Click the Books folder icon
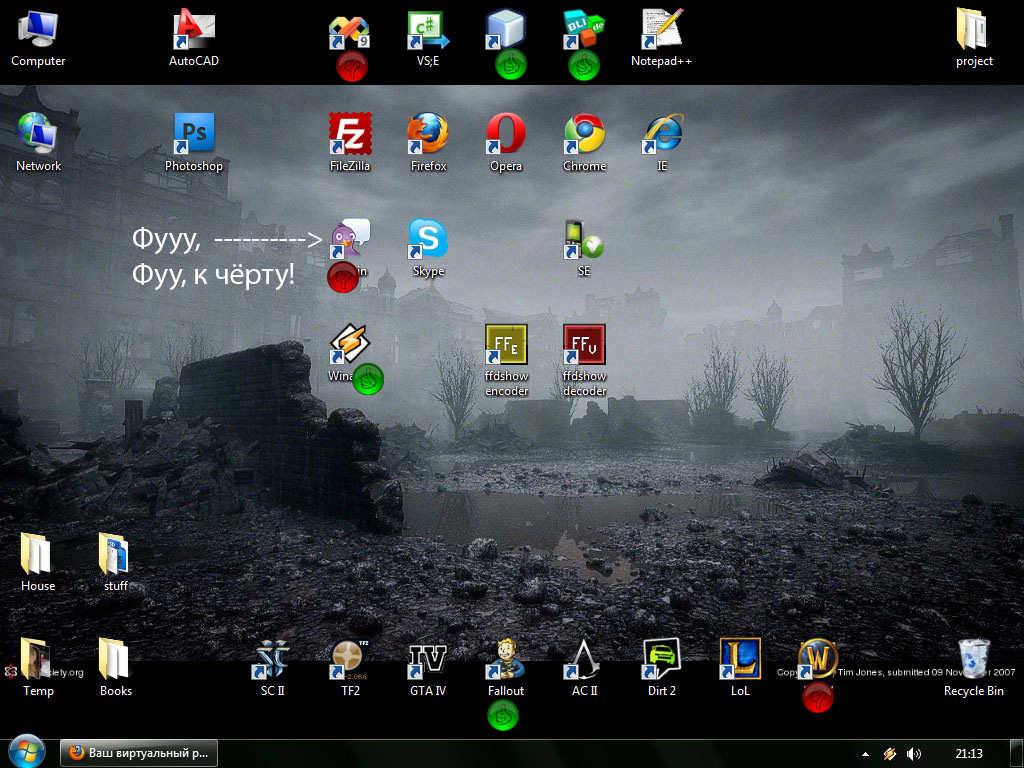Screen dimensions: 1024x768 pyautogui.click(x=116, y=660)
